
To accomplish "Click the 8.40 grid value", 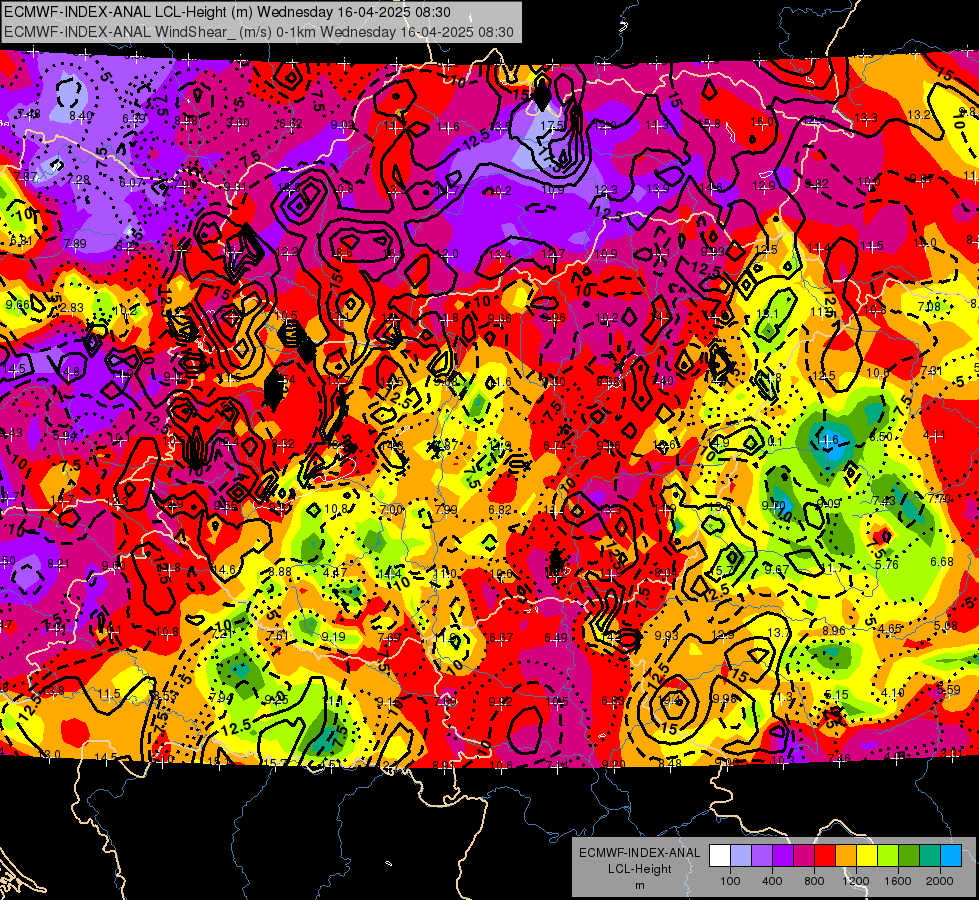I will (x=81, y=116).
